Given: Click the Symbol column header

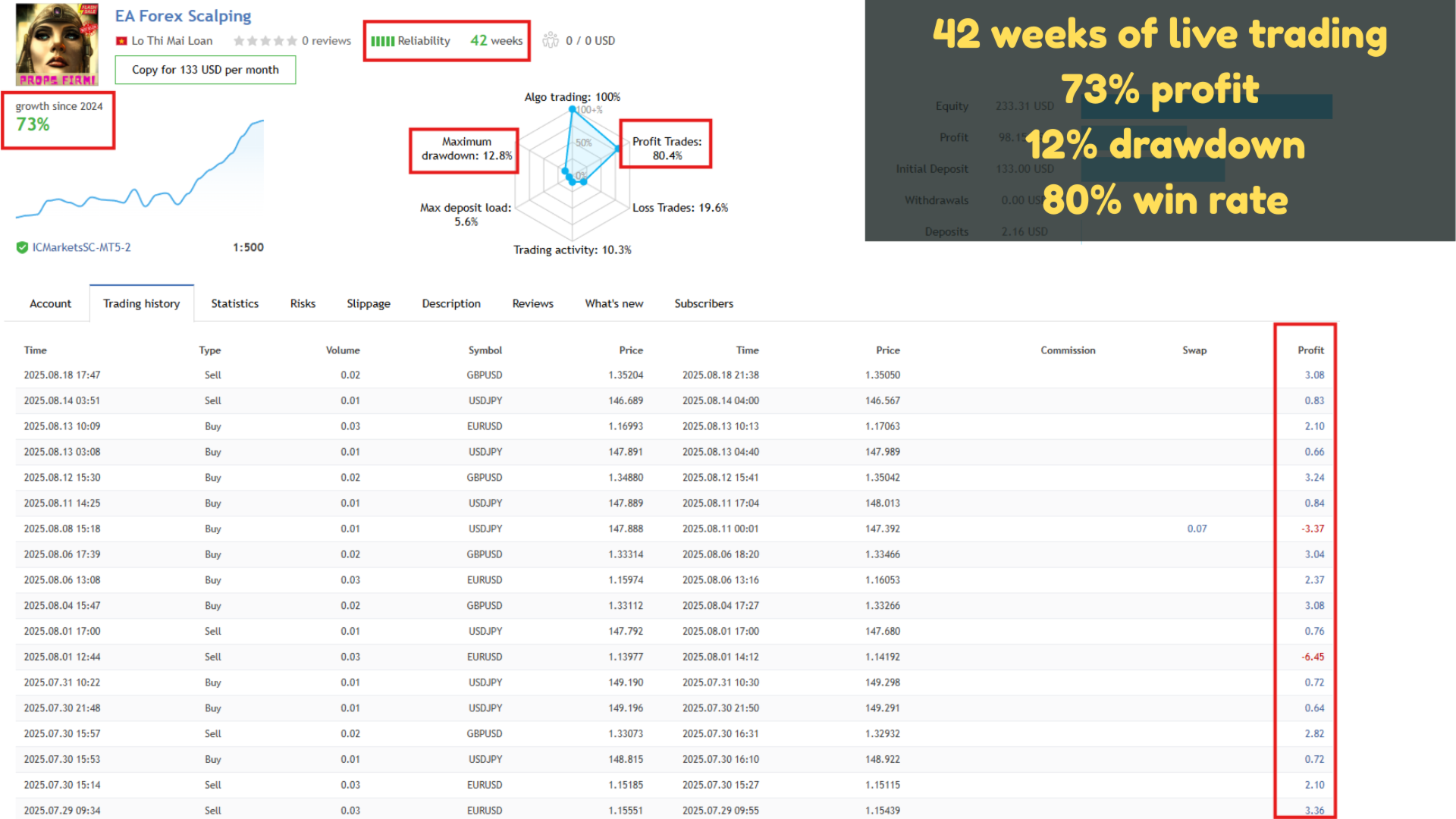Looking at the screenshot, I should [x=485, y=350].
